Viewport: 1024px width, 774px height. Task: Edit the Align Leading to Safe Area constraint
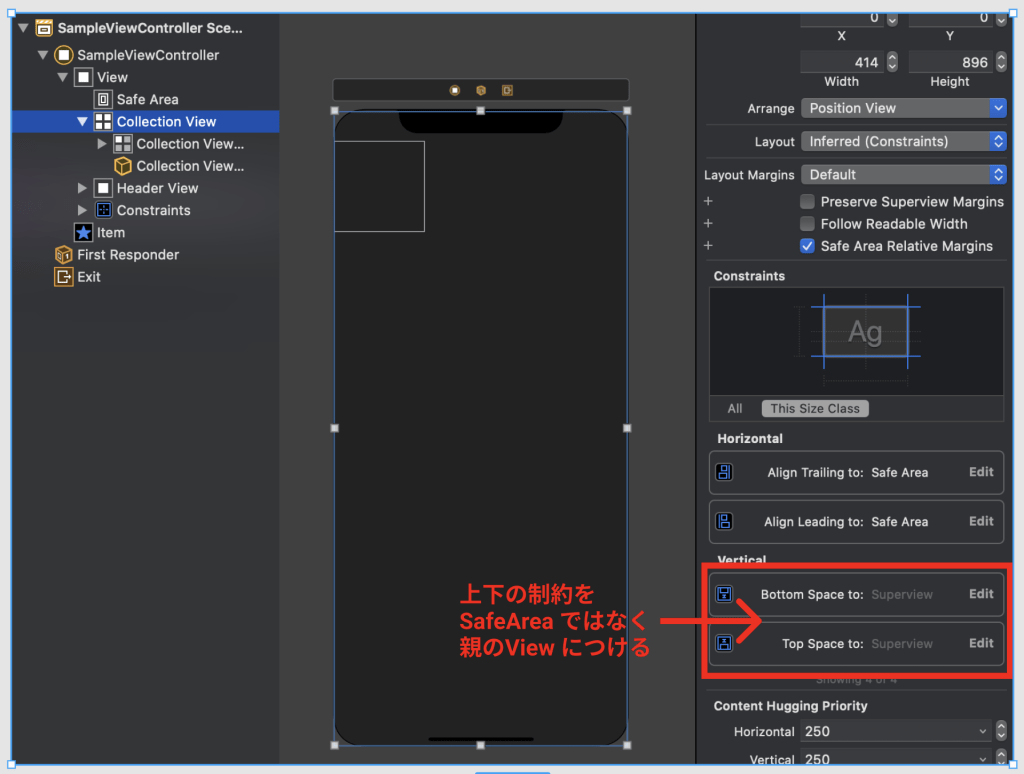pos(981,521)
